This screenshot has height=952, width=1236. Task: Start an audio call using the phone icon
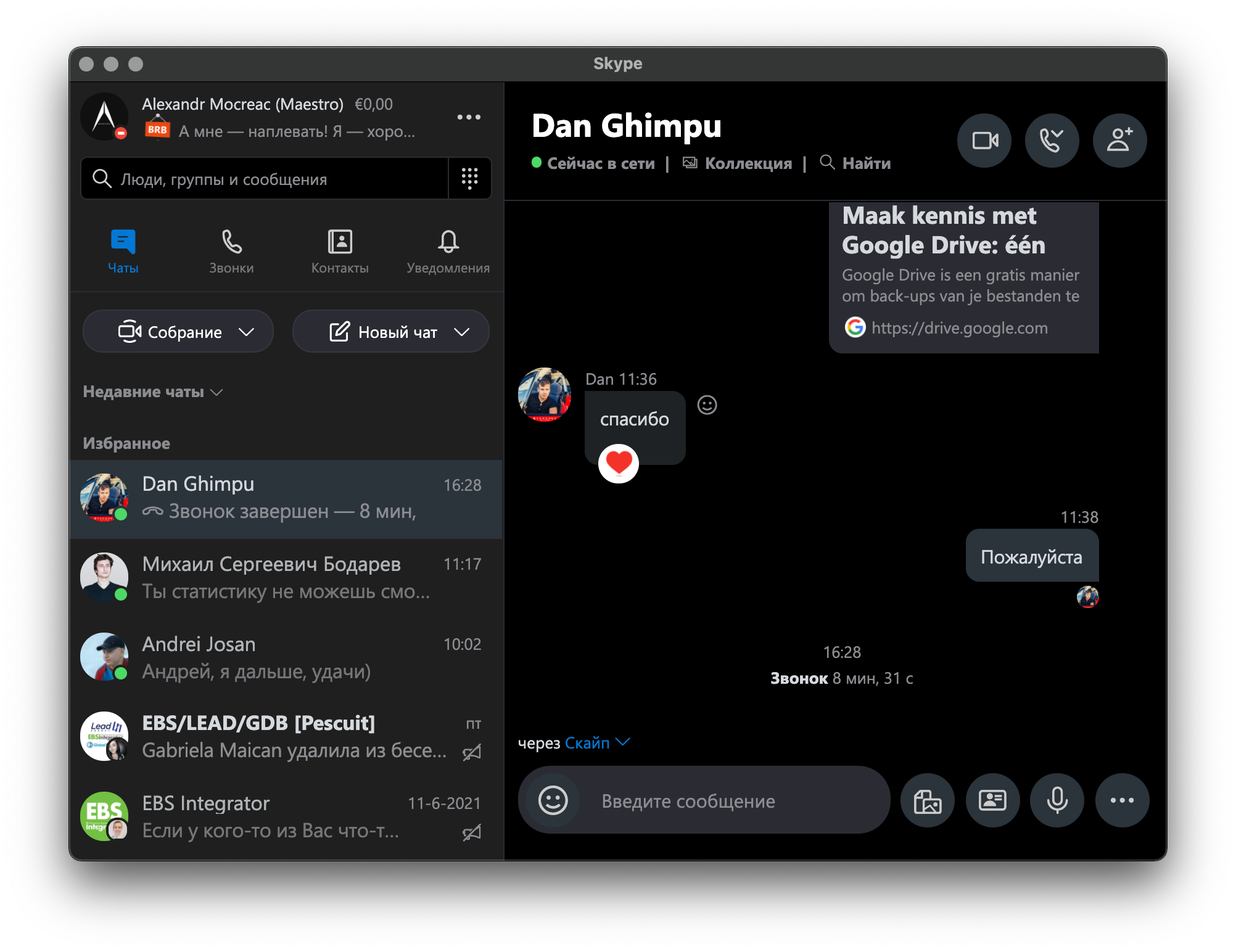coord(1052,141)
